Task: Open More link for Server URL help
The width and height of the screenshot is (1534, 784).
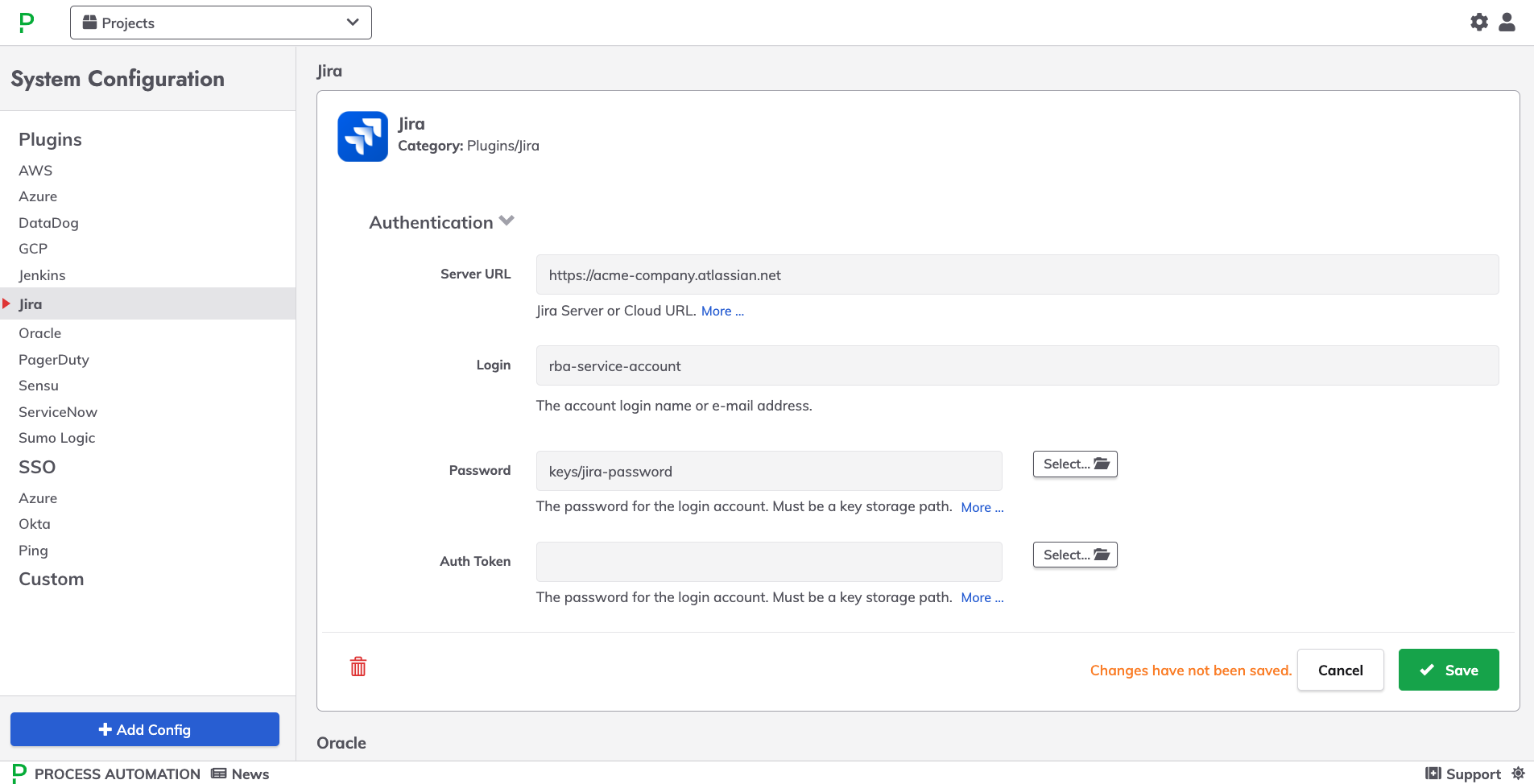Action: 722,311
